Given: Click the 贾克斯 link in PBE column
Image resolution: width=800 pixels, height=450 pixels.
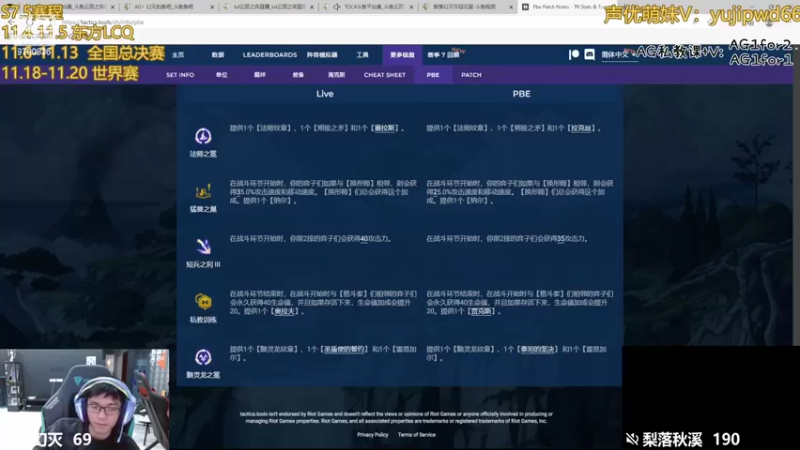Looking at the screenshot, I should (481, 311).
